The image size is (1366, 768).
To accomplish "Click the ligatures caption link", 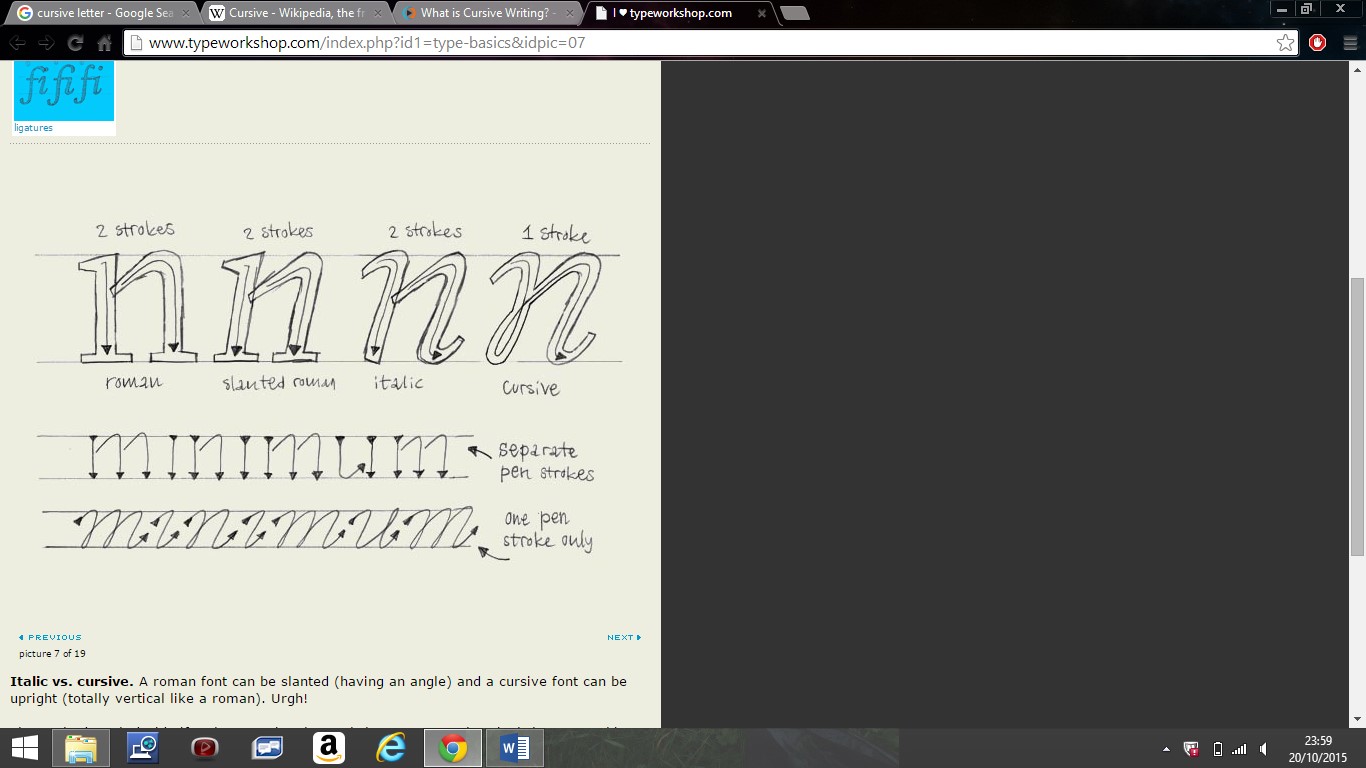I will coord(33,128).
